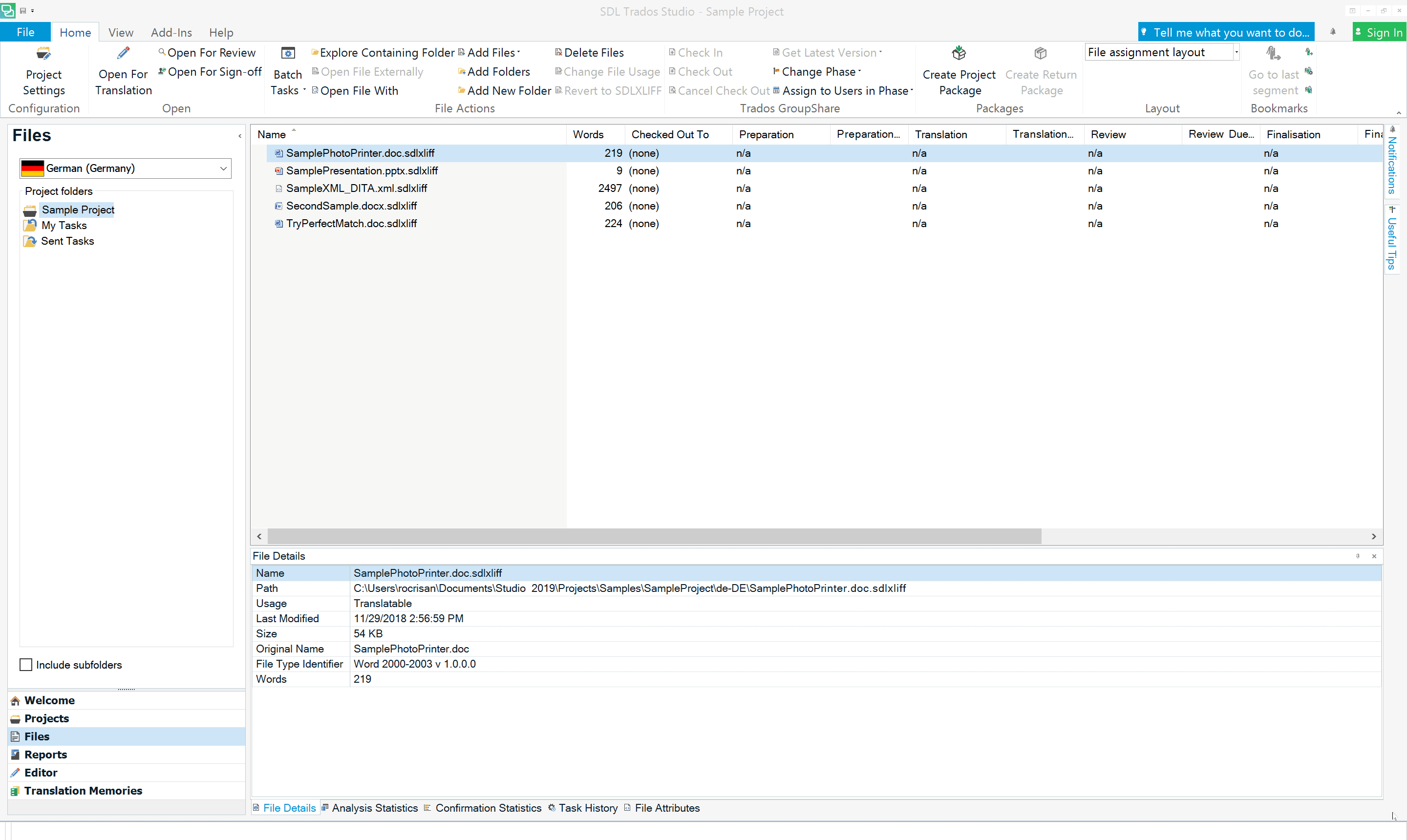1407x840 pixels.
Task: Click the Translation column header
Action: [x=957, y=134]
